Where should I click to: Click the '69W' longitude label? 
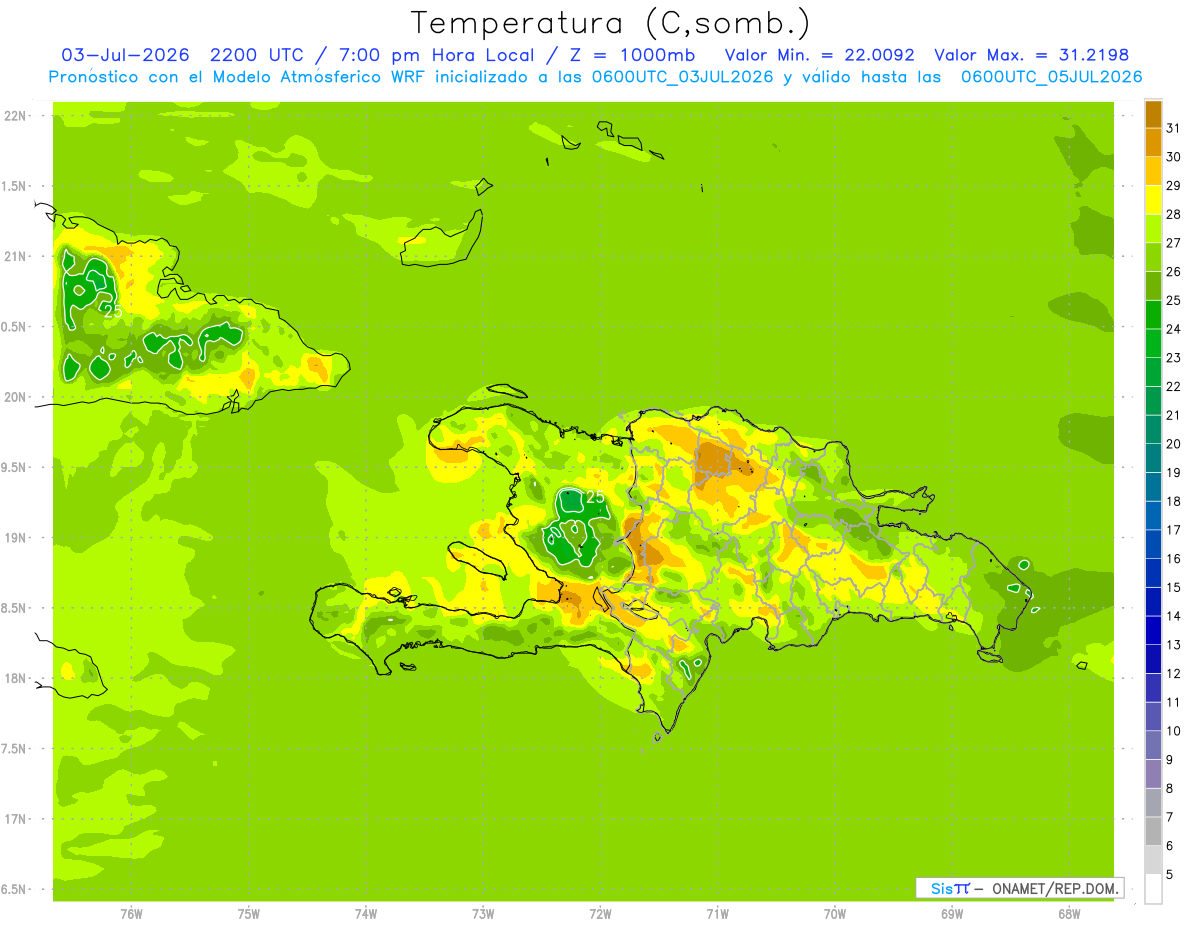pos(952,914)
